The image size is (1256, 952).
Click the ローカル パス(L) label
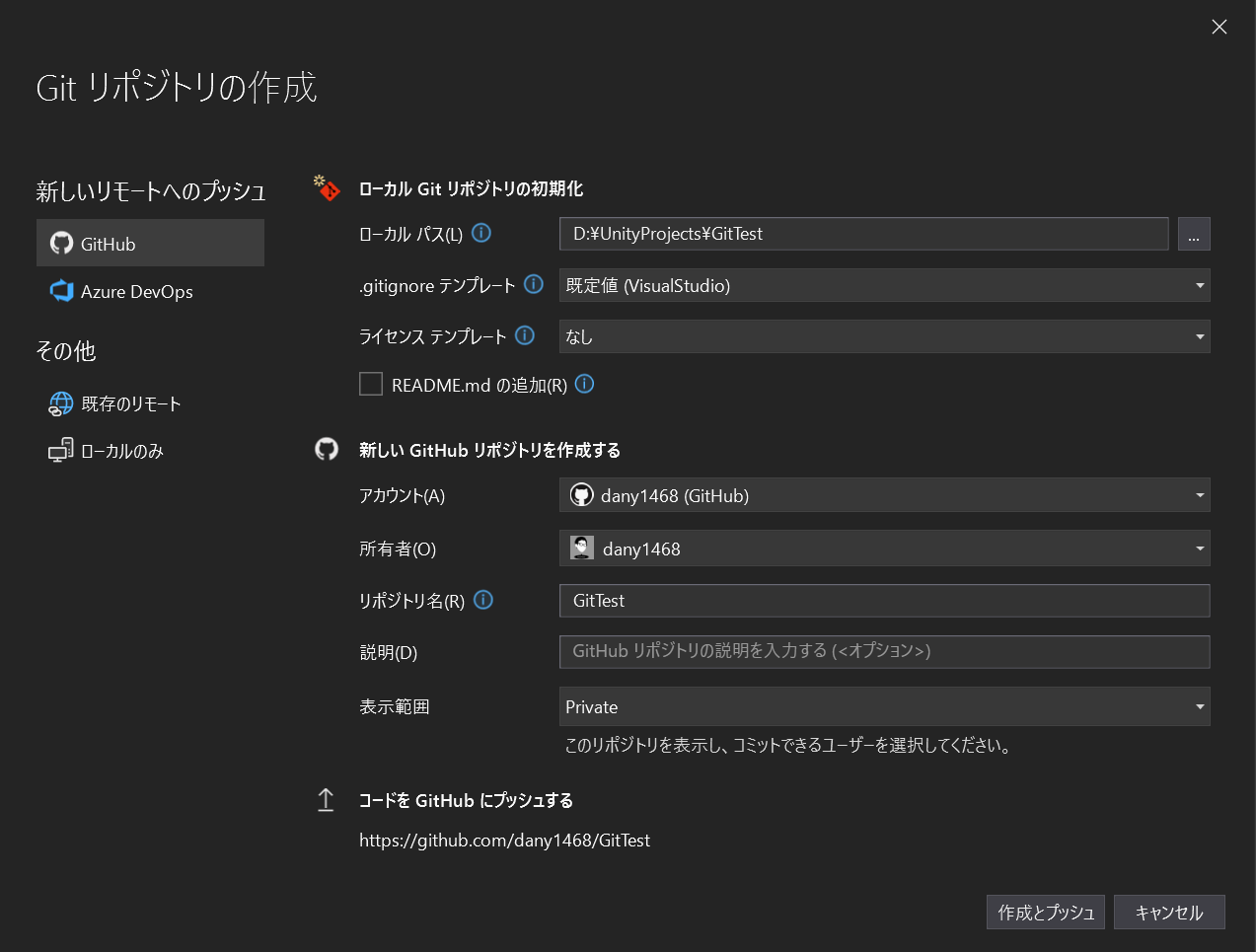coord(410,234)
